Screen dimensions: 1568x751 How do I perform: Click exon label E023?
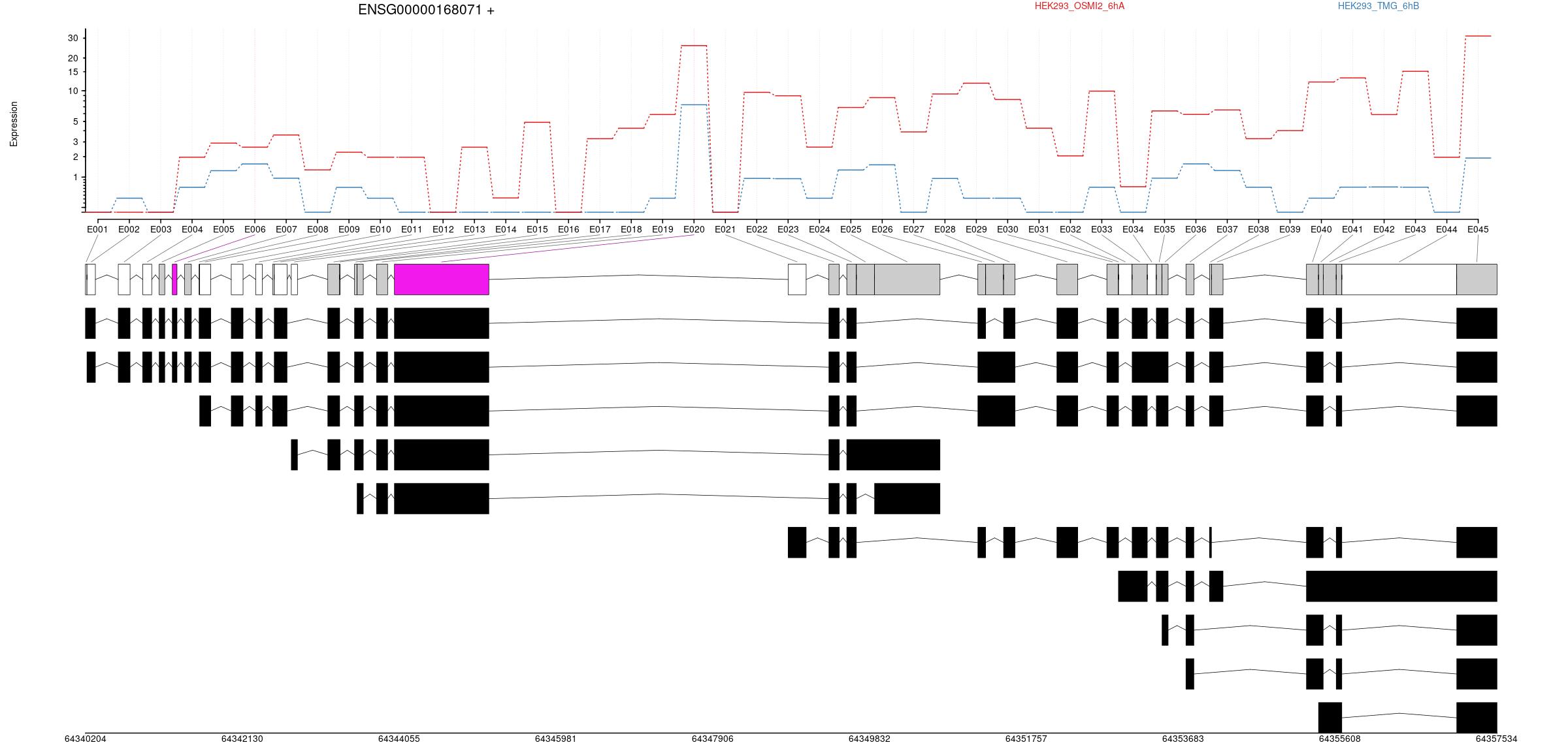pos(788,229)
